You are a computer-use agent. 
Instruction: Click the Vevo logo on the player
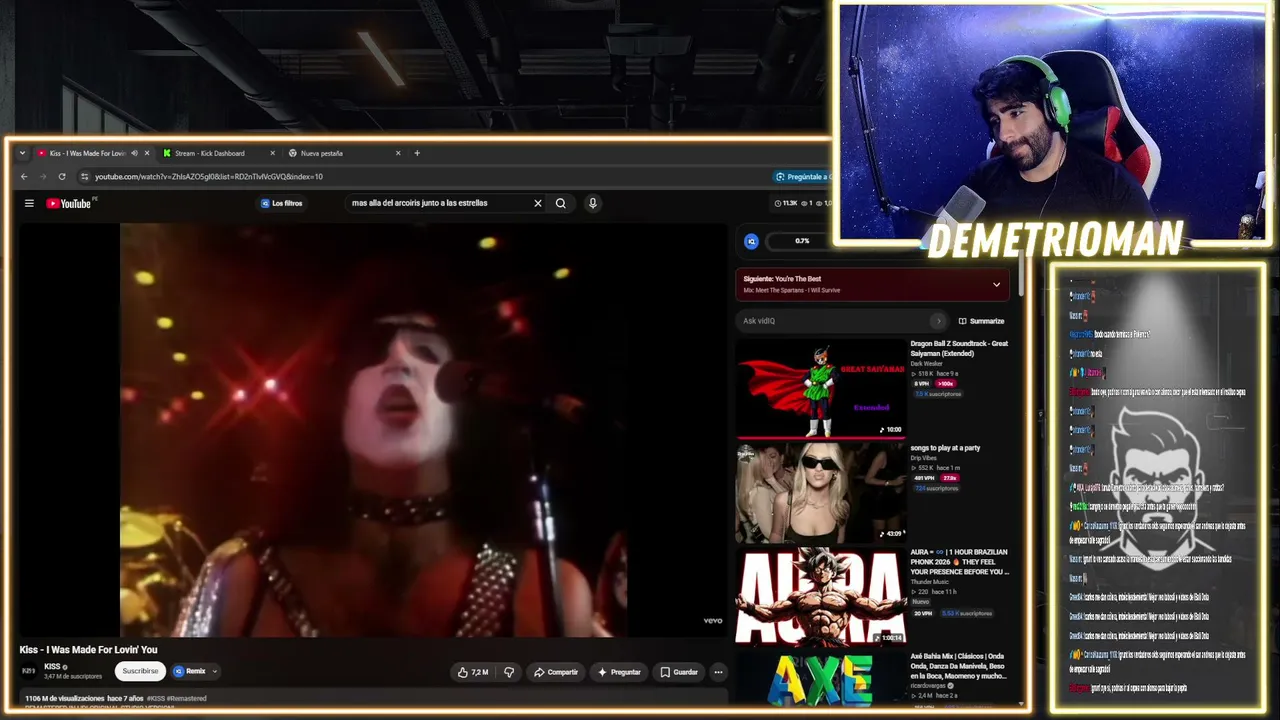point(713,621)
